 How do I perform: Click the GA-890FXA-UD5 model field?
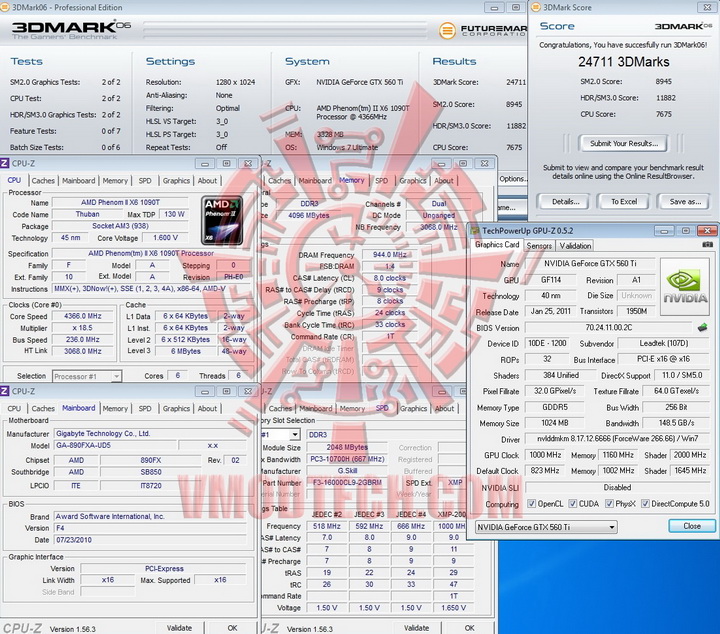point(116,445)
